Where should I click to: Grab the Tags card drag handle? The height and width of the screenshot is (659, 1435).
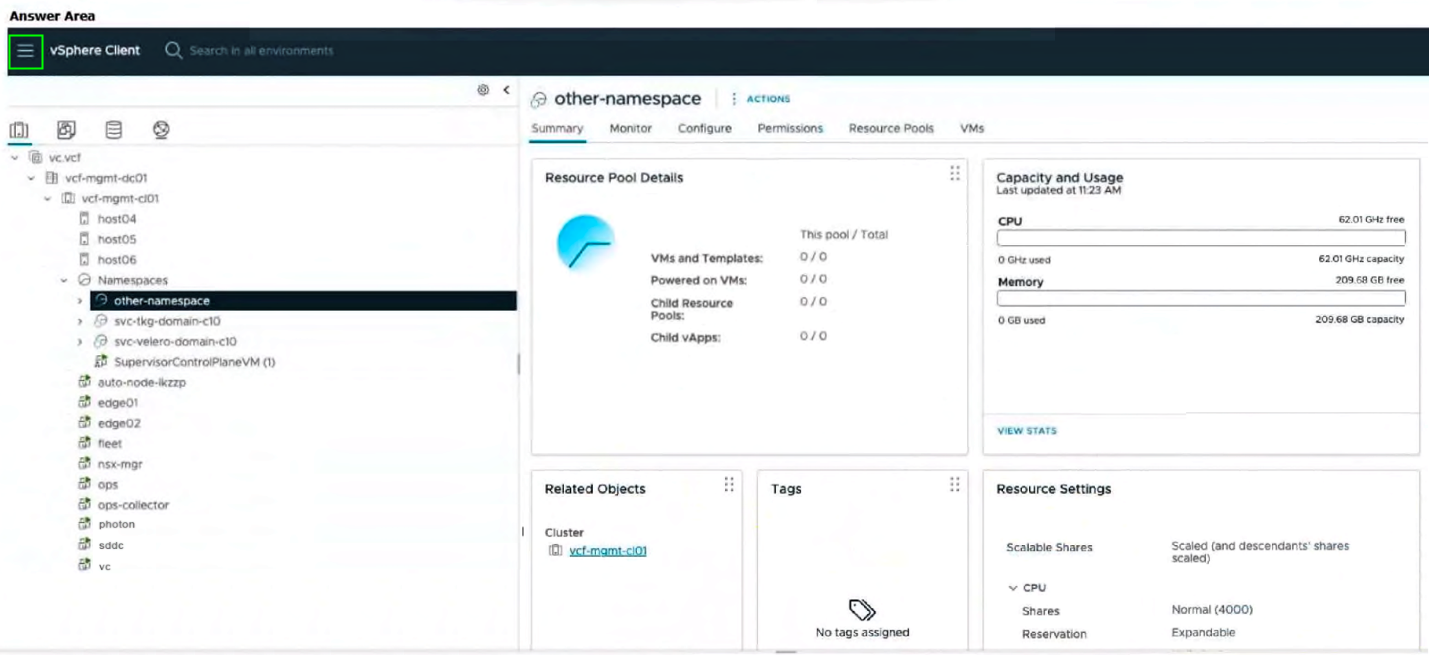click(955, 485)
